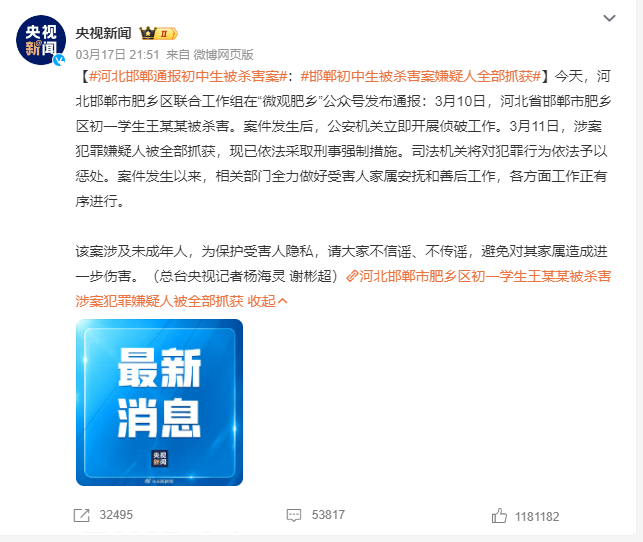Viewport: 643px width, 542px height.
Task: Click the comment bubble icon
Action: click(x=294, y=515)
